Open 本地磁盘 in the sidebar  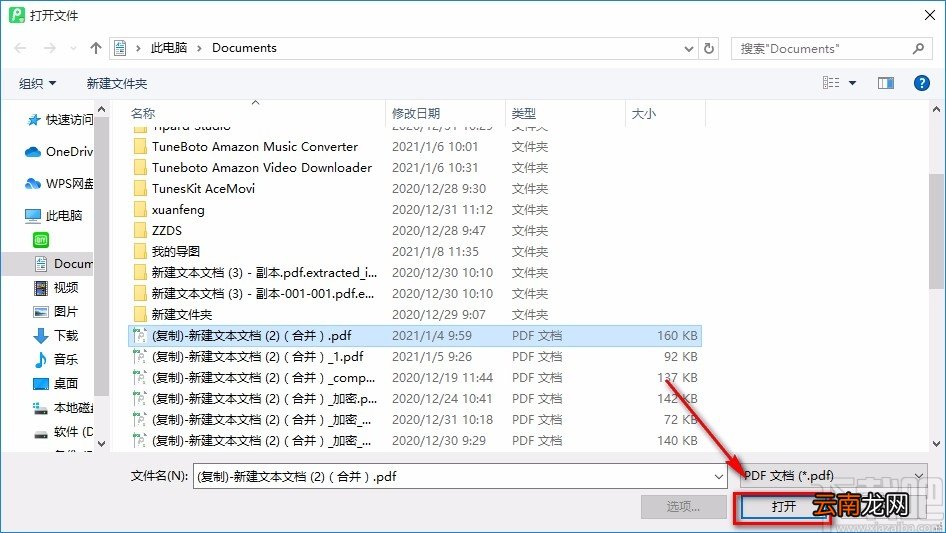(63, 408)
